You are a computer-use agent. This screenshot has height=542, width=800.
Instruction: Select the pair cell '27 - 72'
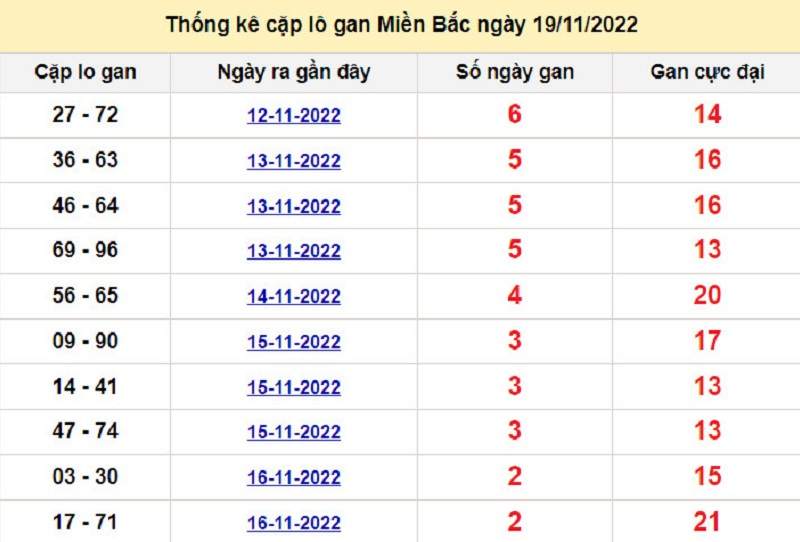point(85,114)
